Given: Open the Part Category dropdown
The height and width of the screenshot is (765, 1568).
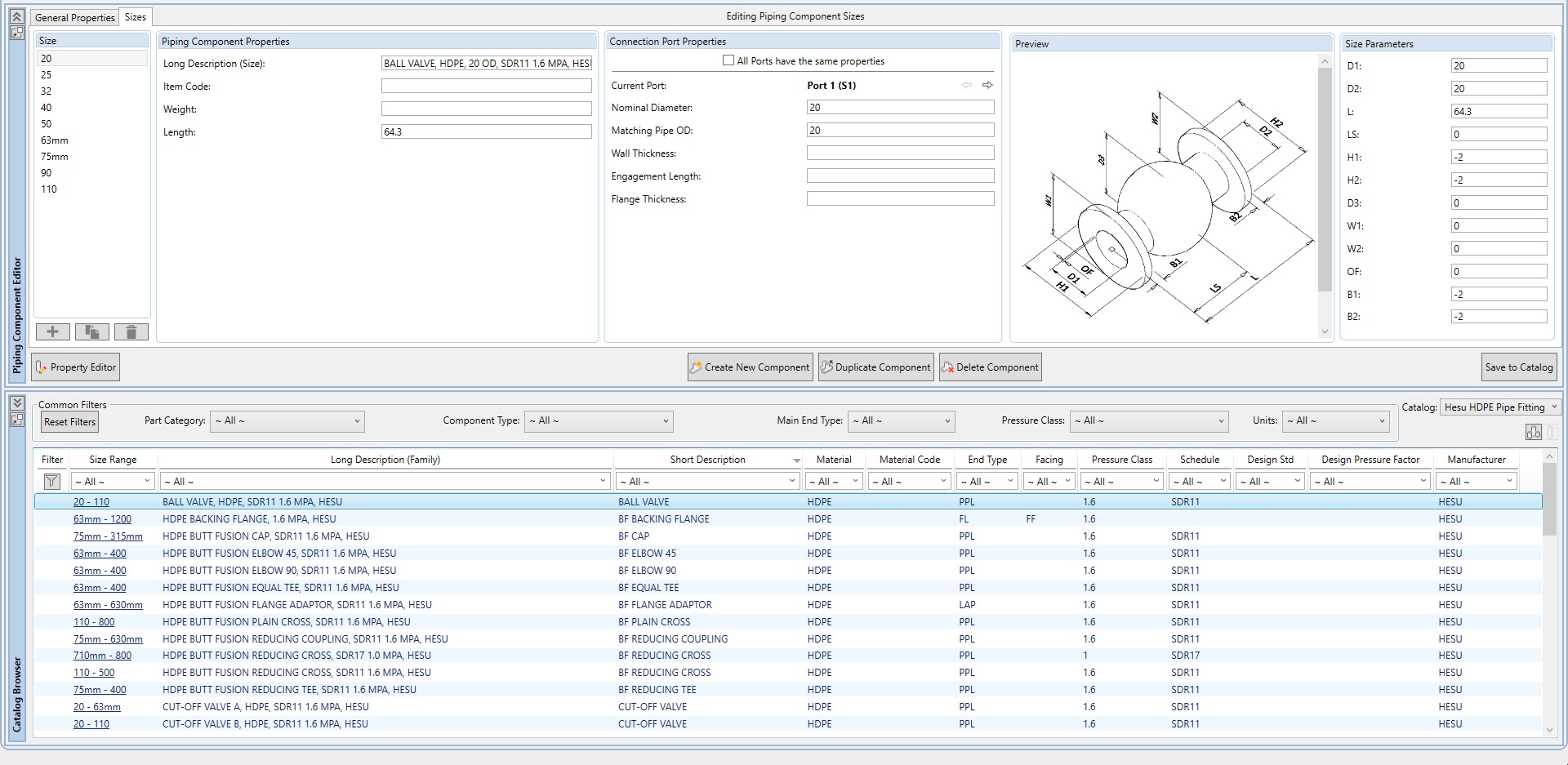Looking at the screenshot, I should point(287,421).
